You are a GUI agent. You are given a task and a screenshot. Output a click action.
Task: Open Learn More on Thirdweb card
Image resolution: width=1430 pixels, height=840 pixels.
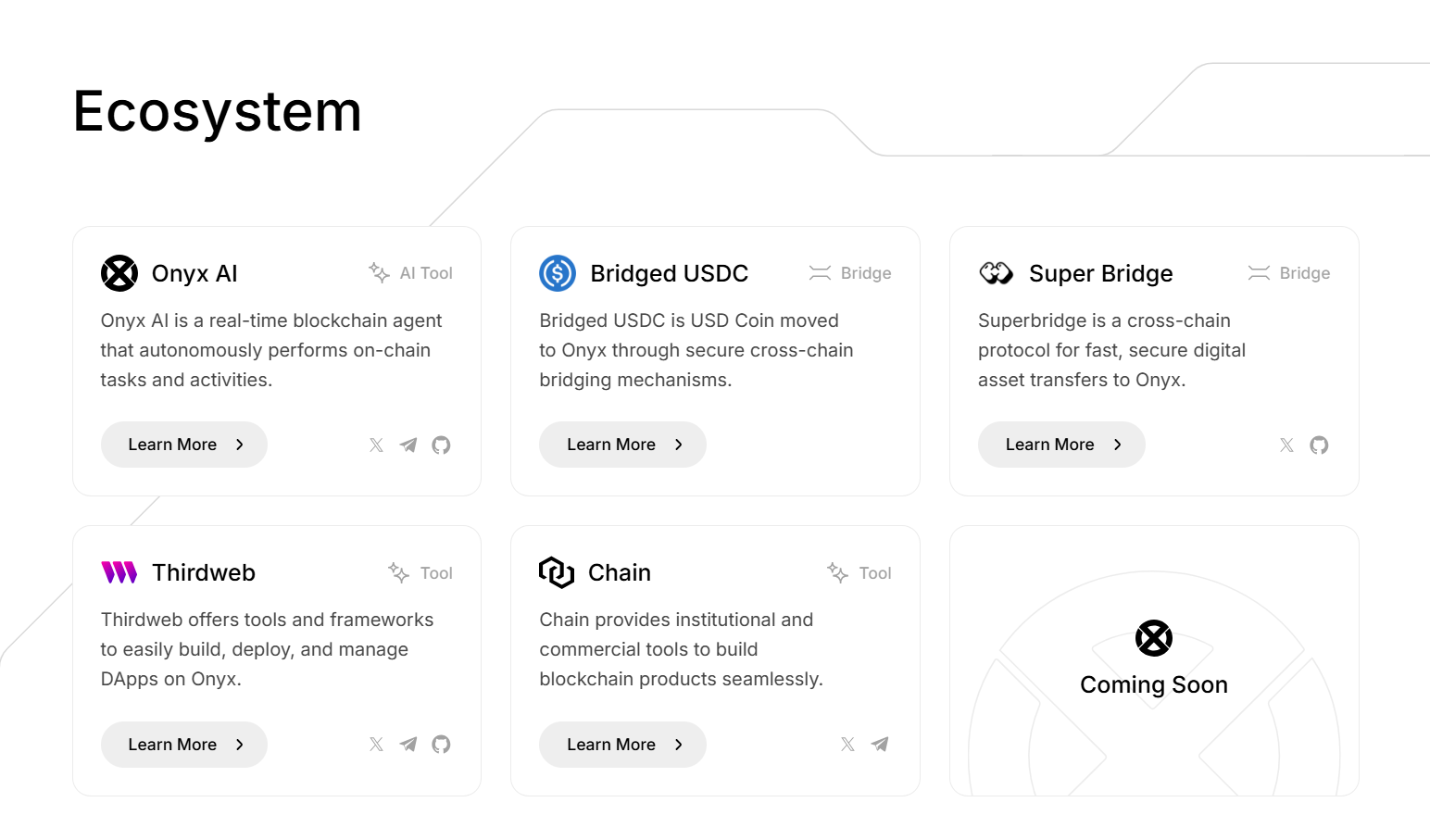184,745
